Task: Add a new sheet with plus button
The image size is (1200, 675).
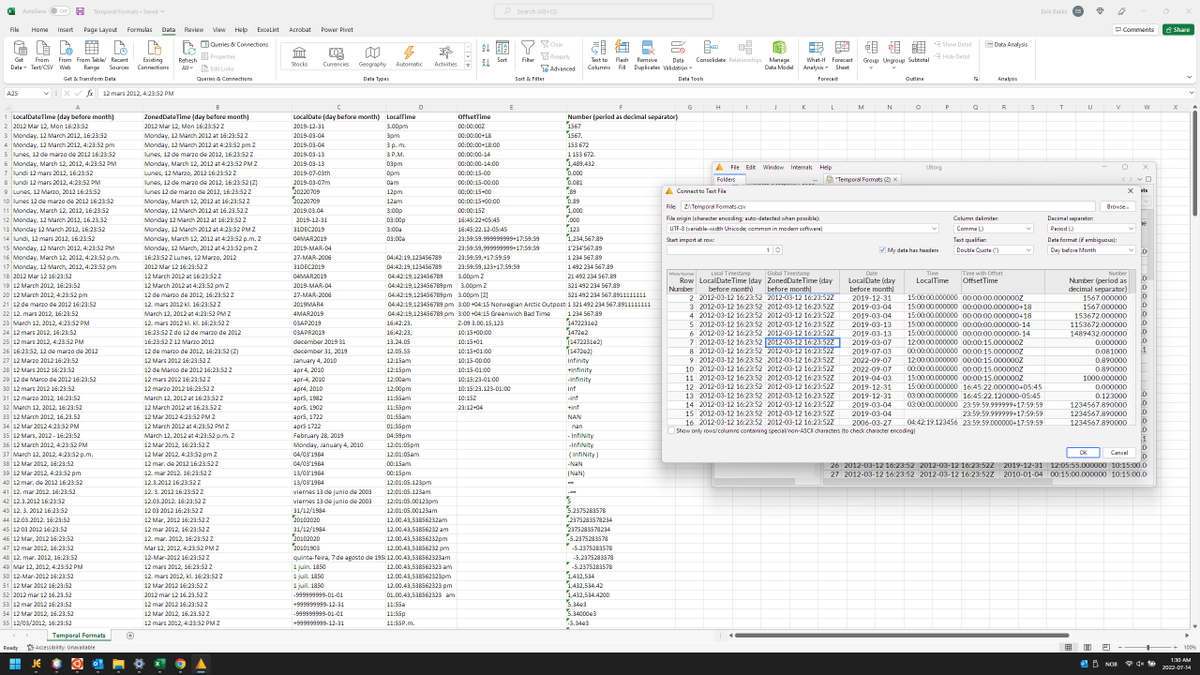Action: tap(131, 635)
